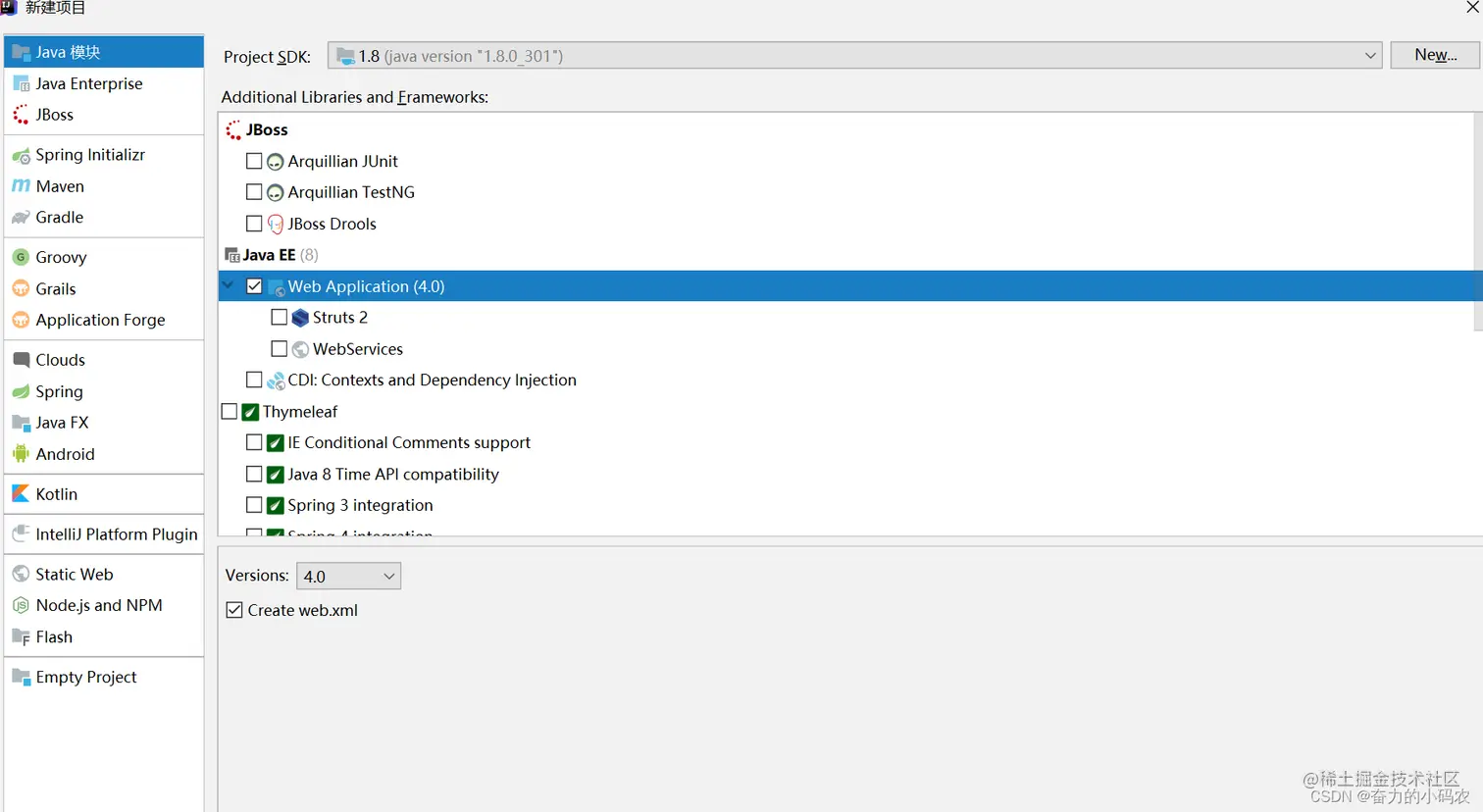Select the Empty Project folder icon
Screen dimensions: 1483x812
(x=21, y=677)
